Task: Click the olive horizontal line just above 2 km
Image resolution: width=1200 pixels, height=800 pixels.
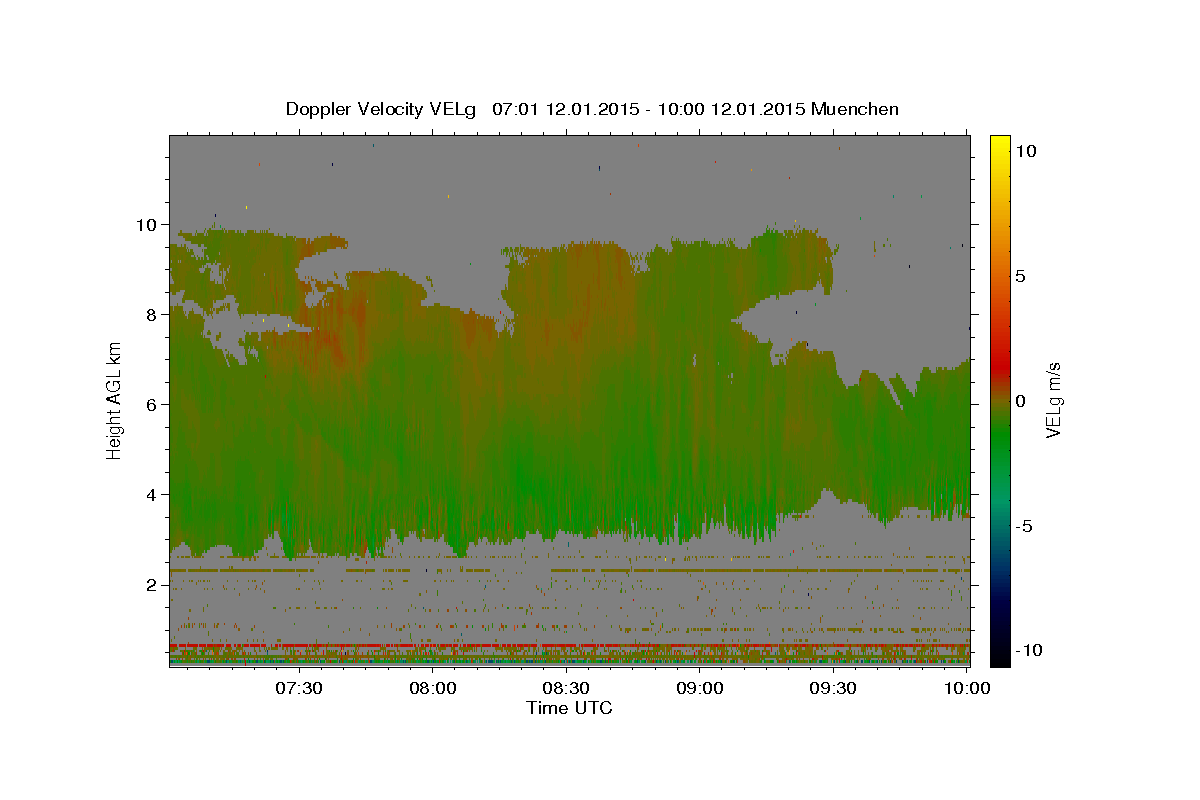Action: pos(570,571)
